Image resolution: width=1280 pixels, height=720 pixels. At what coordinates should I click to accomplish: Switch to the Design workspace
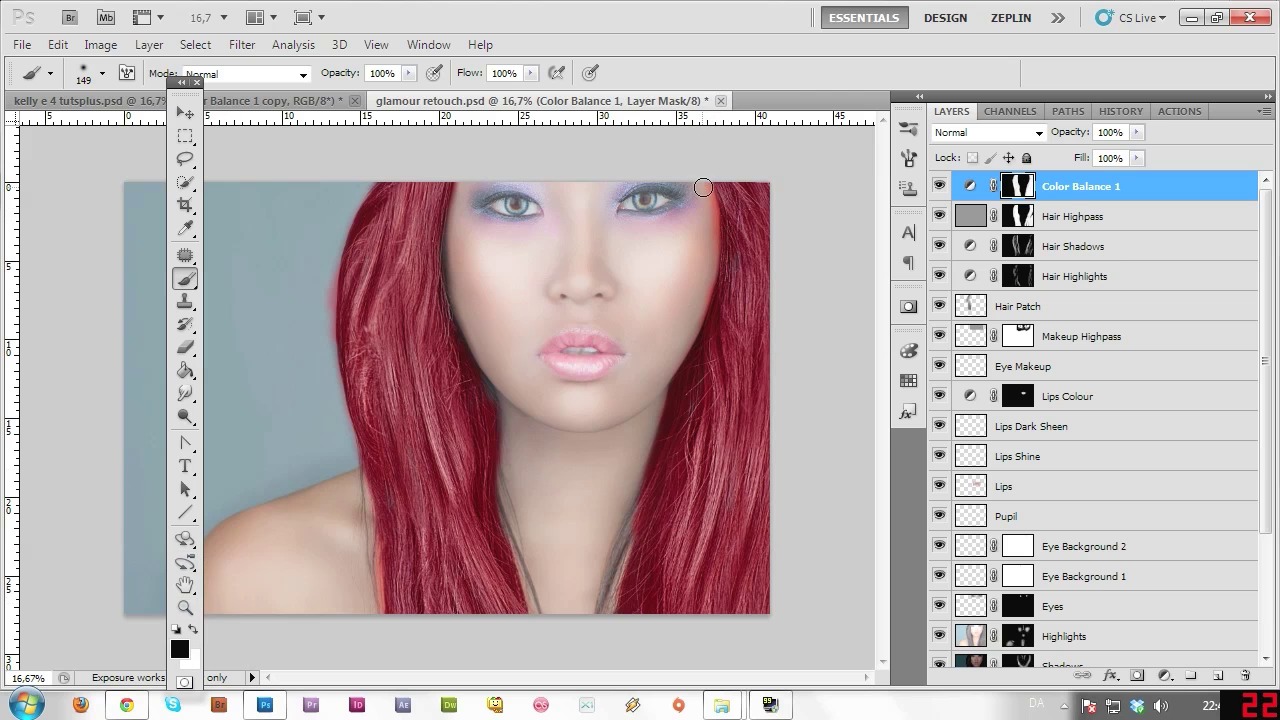[945, 17]
